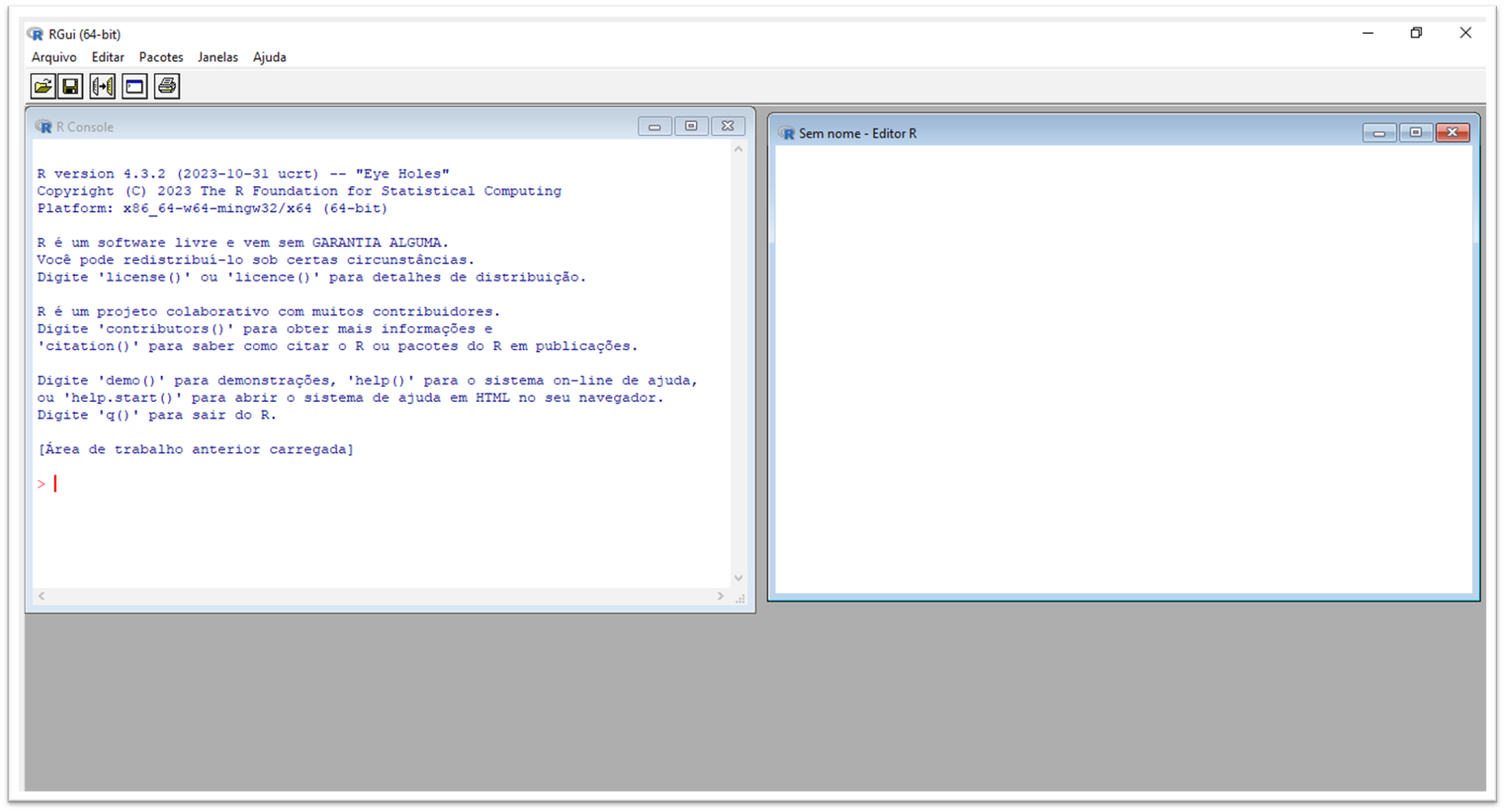Click inside the empty Editor R text area
The image size is (1505, 812).
coord(1123,369)
